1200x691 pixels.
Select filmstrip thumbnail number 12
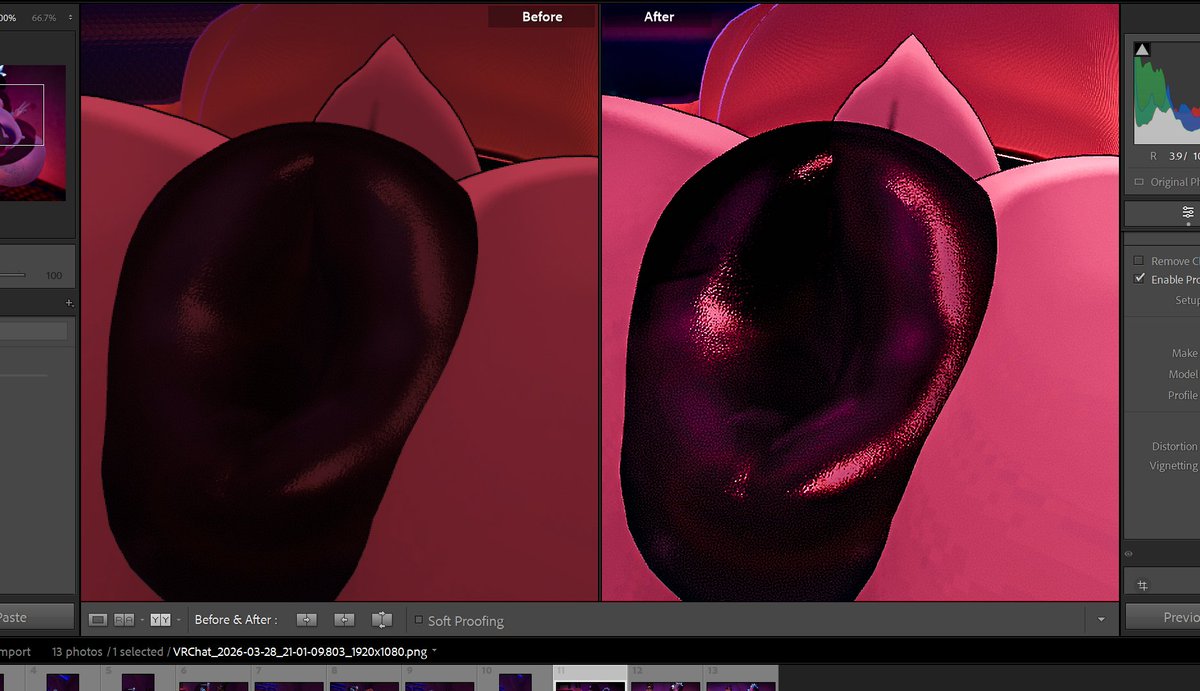click(665, 680)
